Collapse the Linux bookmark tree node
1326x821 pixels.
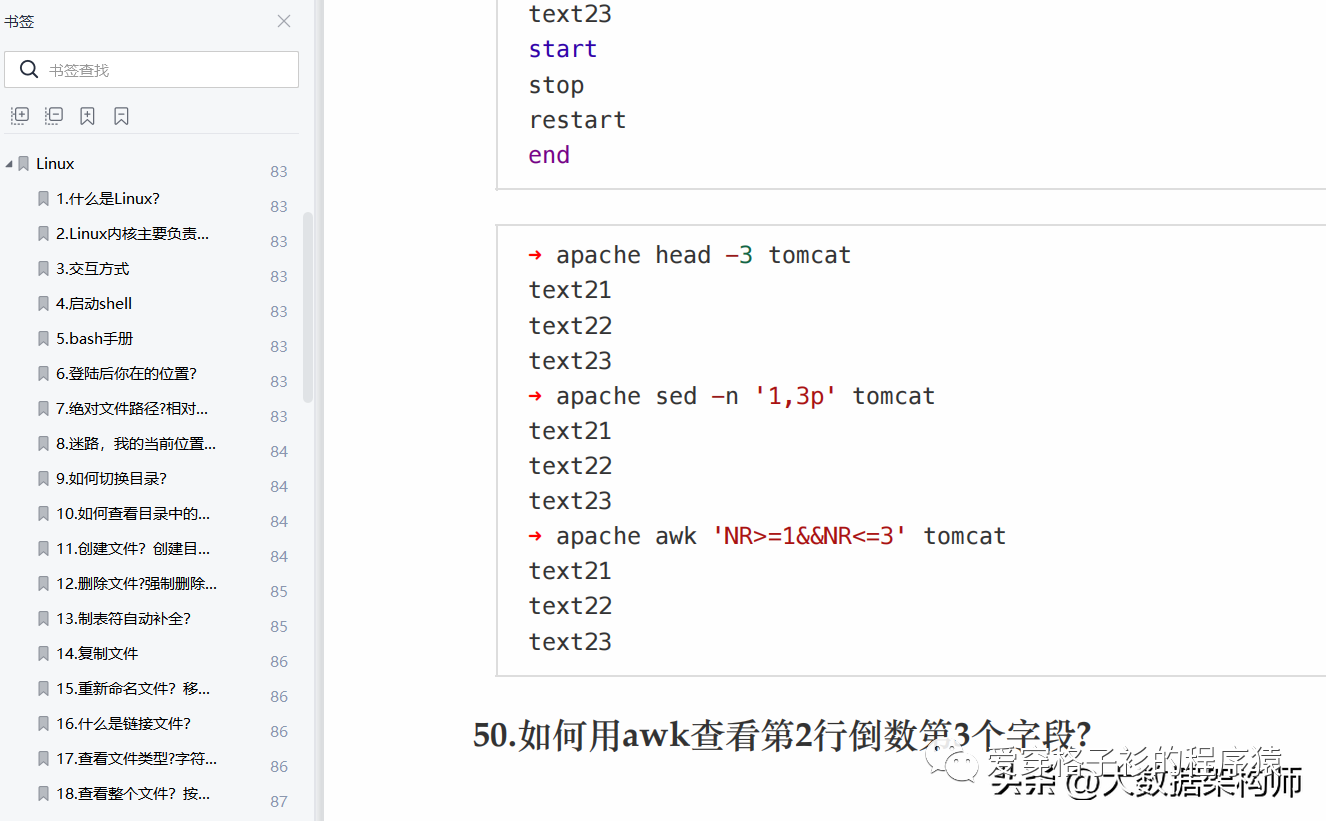pyautogui.click(x=9, y=163)
